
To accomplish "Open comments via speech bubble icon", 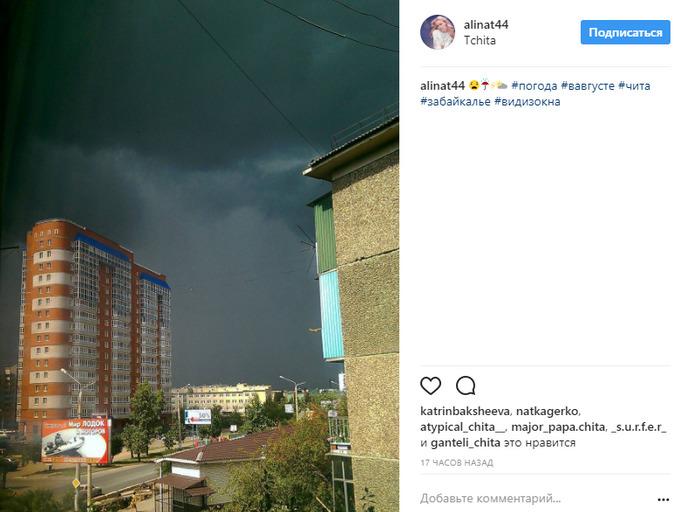I will 466,385.
